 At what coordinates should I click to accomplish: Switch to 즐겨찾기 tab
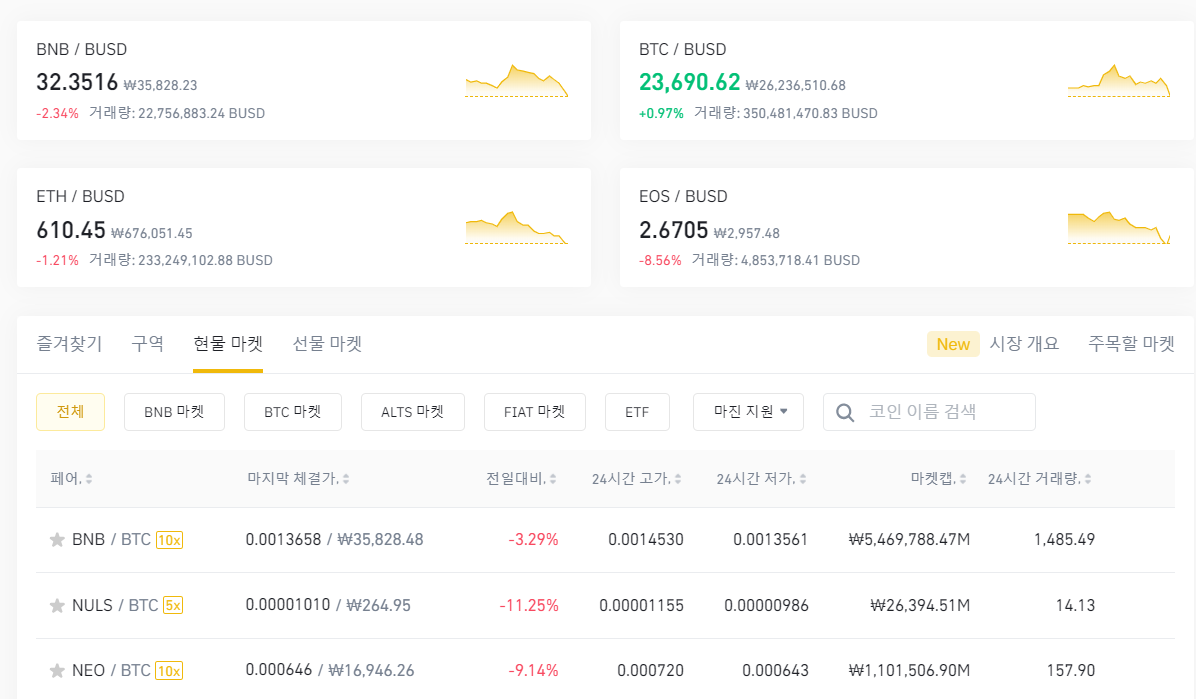point(69,344)
